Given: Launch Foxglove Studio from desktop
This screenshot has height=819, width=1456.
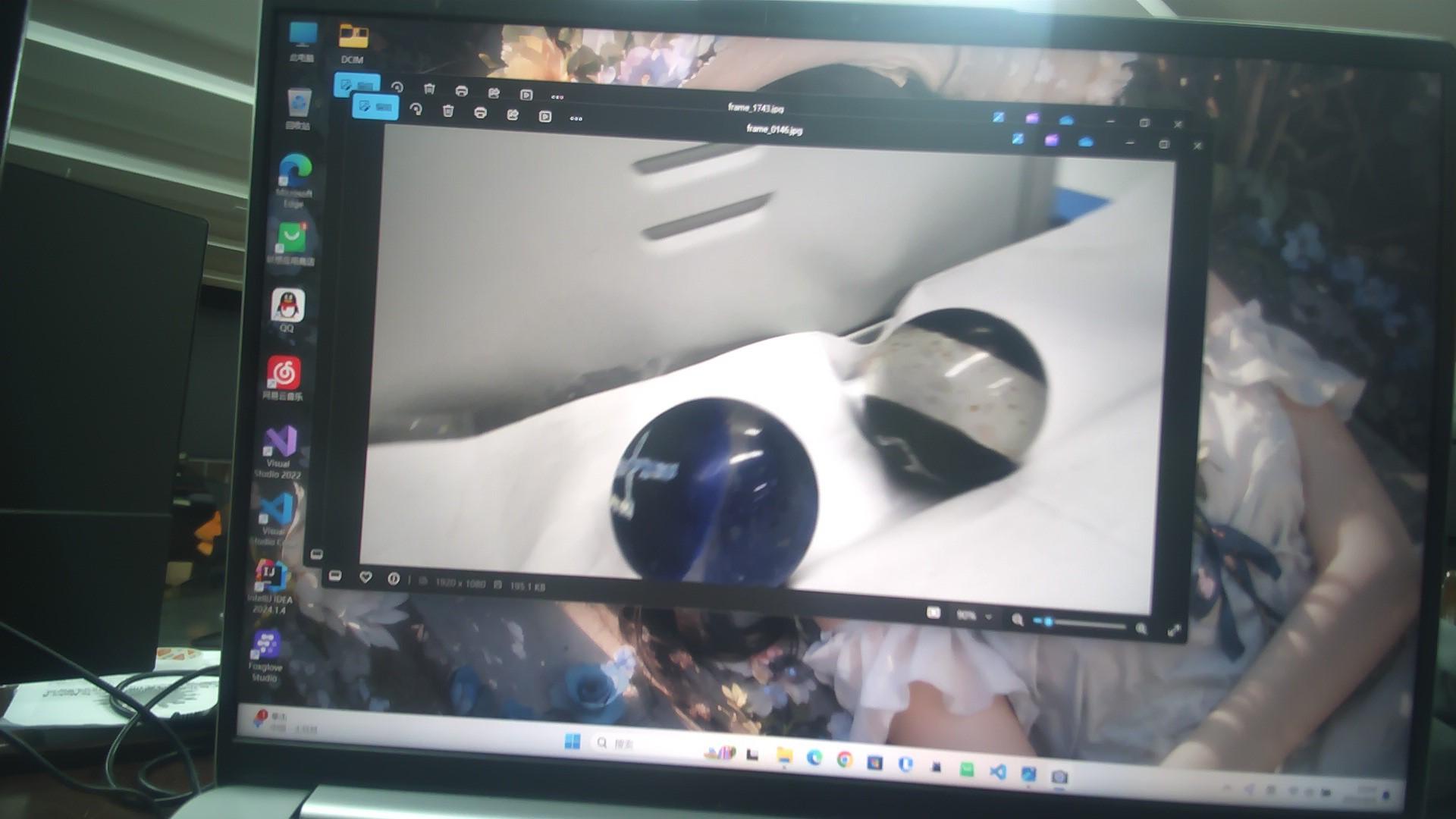Looking at the screenshot, I should (x=265, y=657).
